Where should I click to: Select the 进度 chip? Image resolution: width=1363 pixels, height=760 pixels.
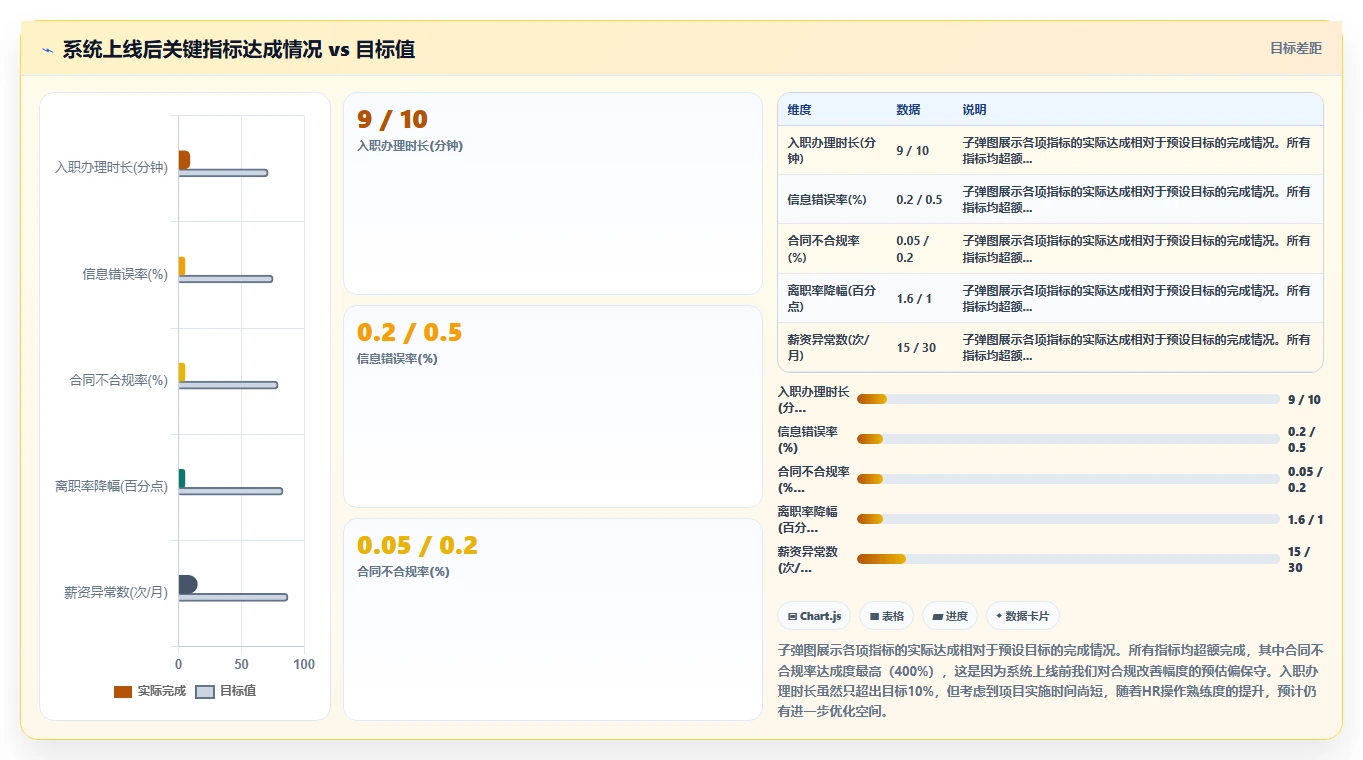950,616
